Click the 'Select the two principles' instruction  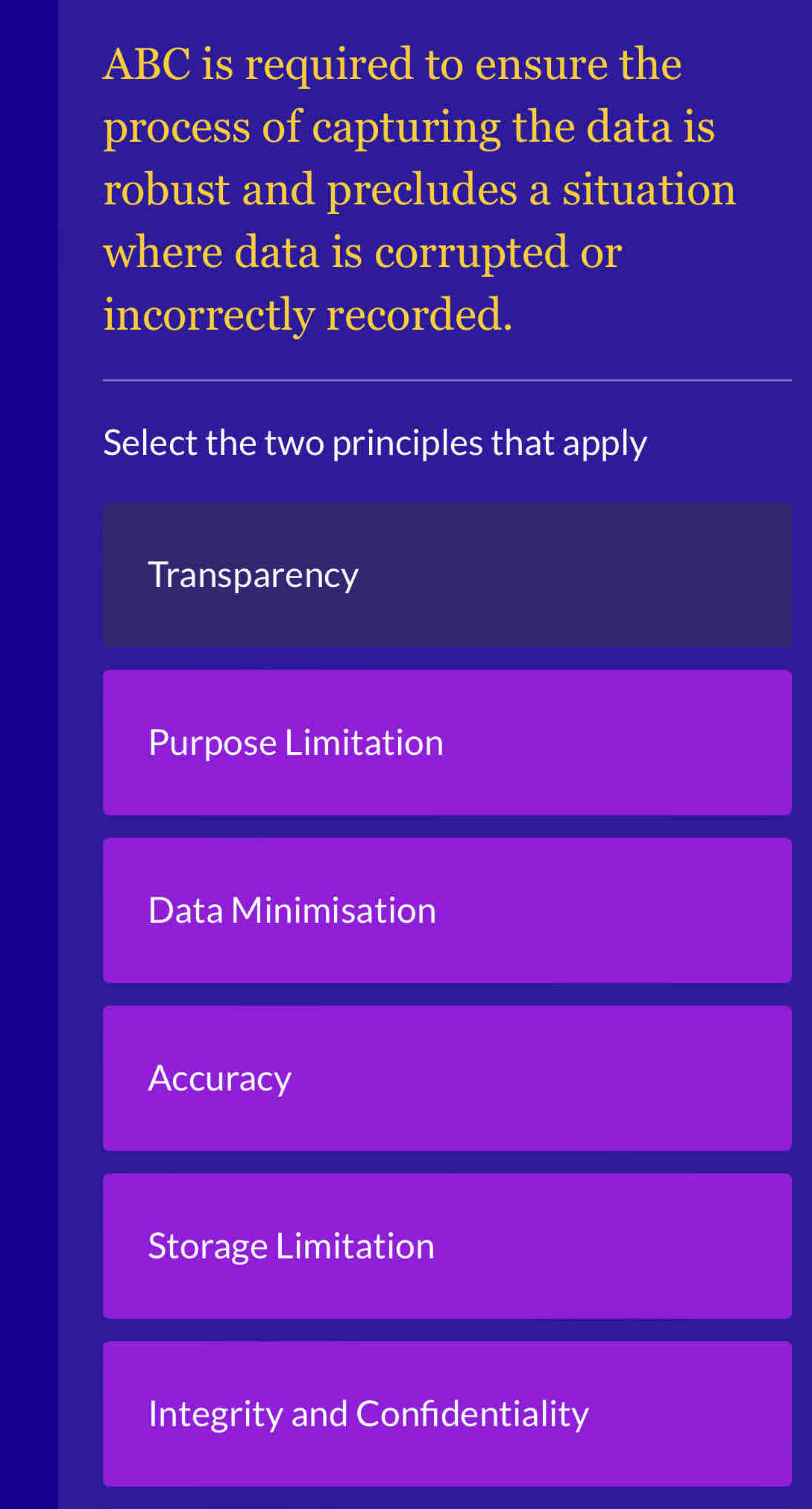point(375,442)
